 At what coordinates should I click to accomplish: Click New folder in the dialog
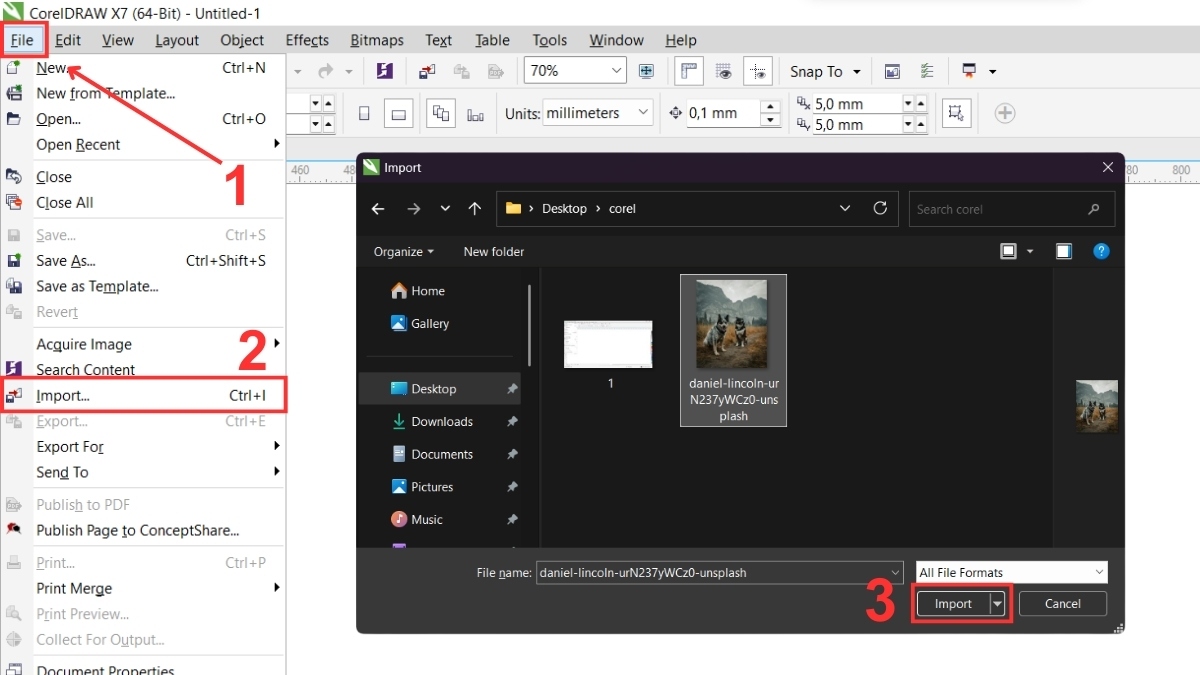[x=494, y=252]
